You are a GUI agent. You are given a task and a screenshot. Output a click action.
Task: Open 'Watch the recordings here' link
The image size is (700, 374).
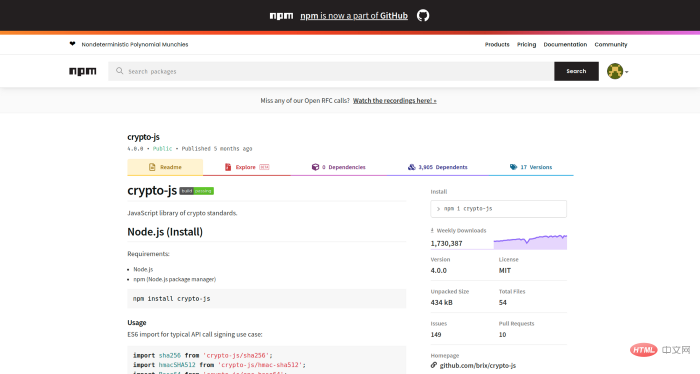tap(395, 101)
